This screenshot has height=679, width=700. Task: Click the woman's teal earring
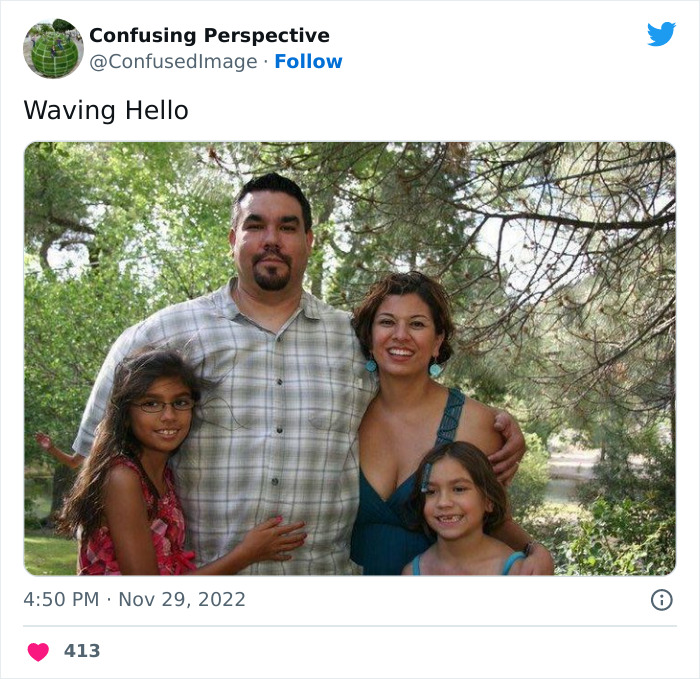click(436, 369)
